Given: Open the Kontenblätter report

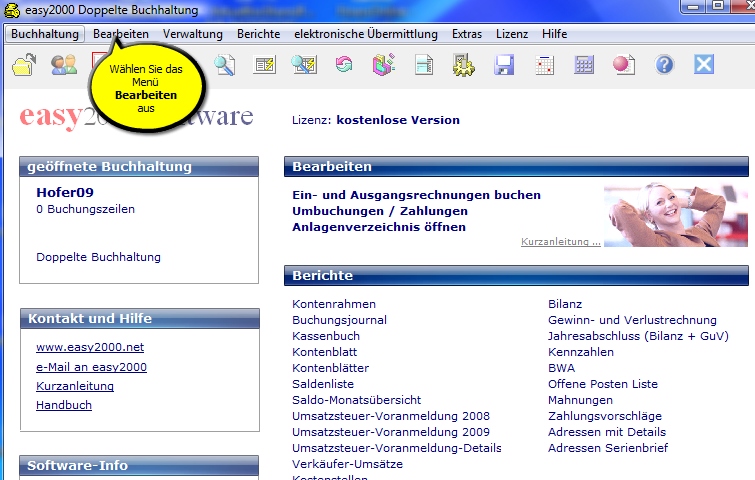Looking at the screenshot, I should 331,368.
